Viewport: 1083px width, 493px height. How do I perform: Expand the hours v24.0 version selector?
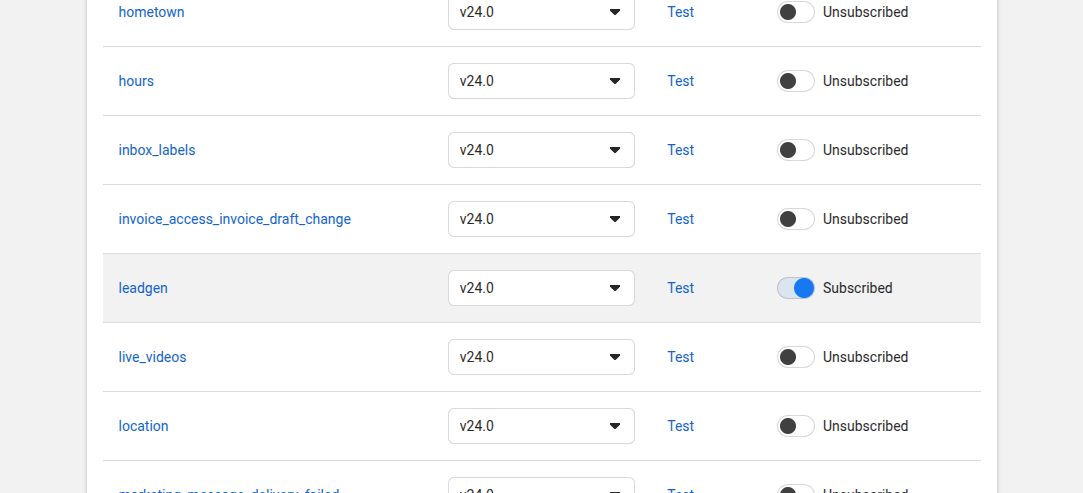[541, 81]
